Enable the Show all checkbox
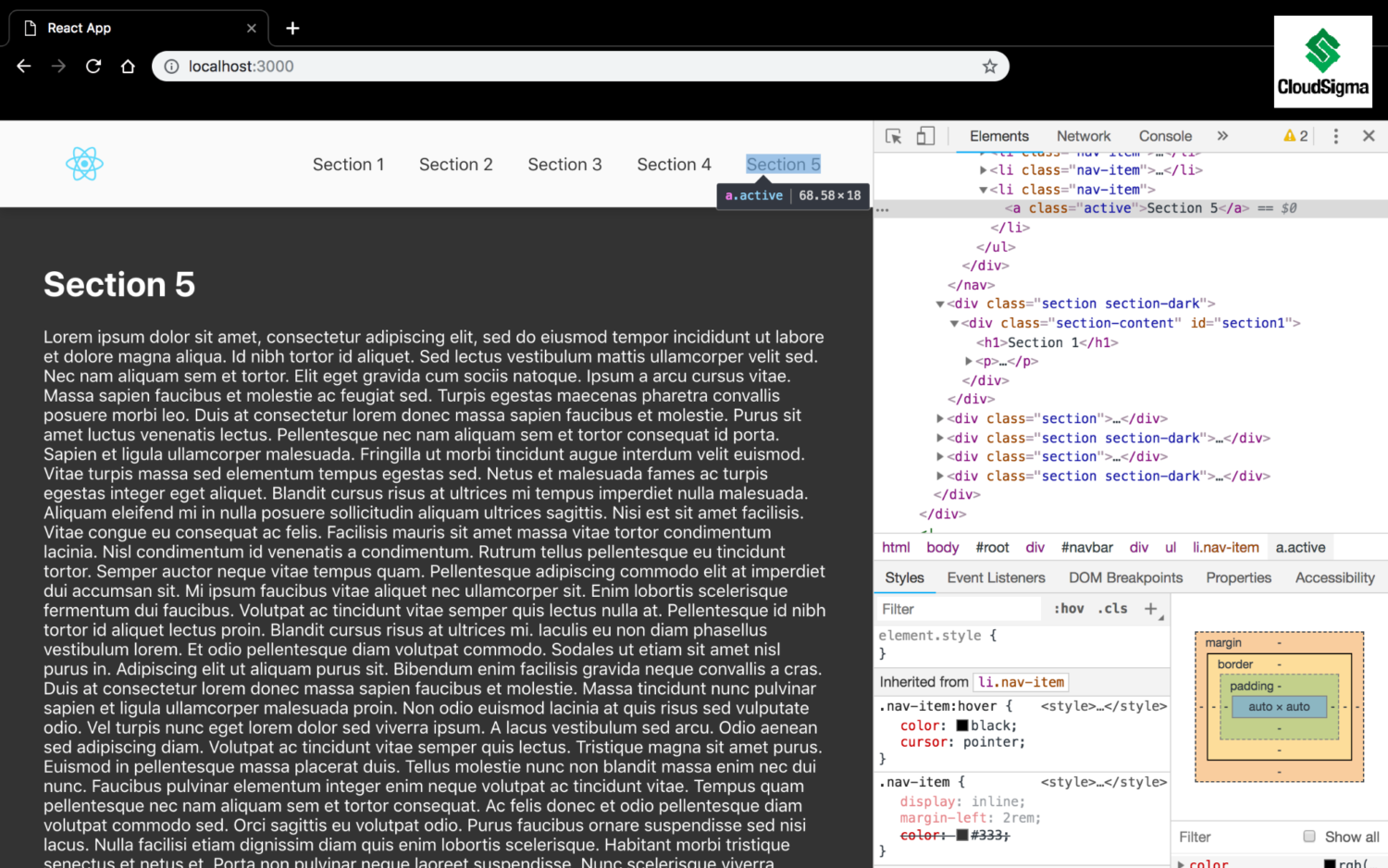The height and width of the screenshot is (868, 1388). click(x=1309, y=837)
